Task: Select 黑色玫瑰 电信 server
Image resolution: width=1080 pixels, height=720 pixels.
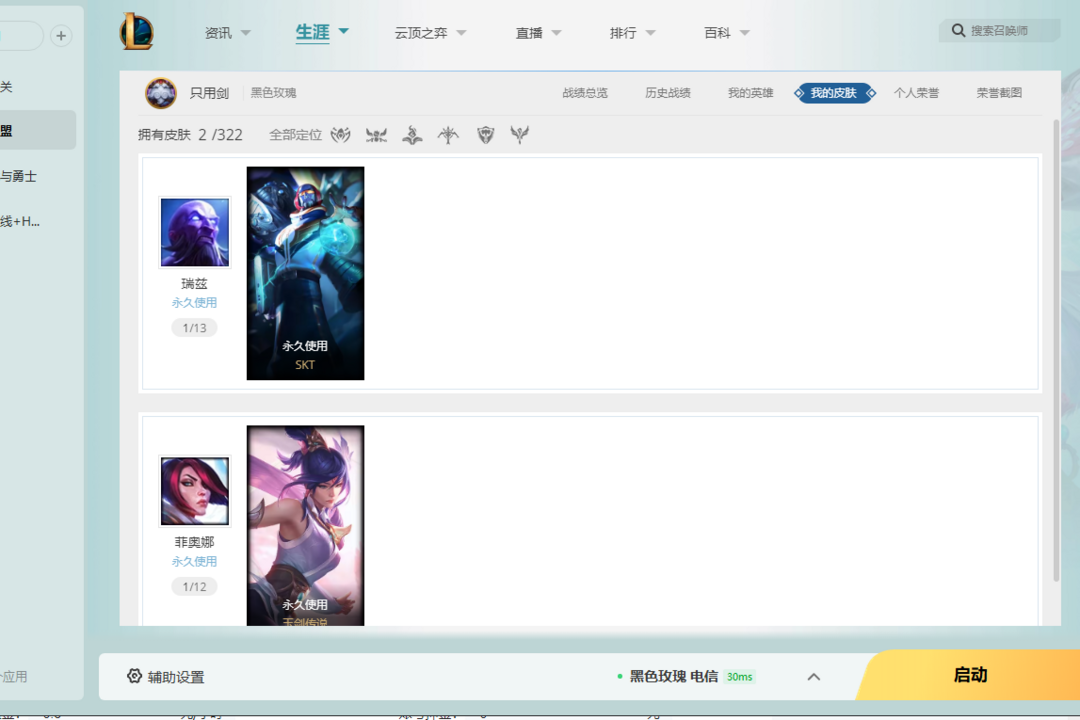Action: click(x=673, y=677)
